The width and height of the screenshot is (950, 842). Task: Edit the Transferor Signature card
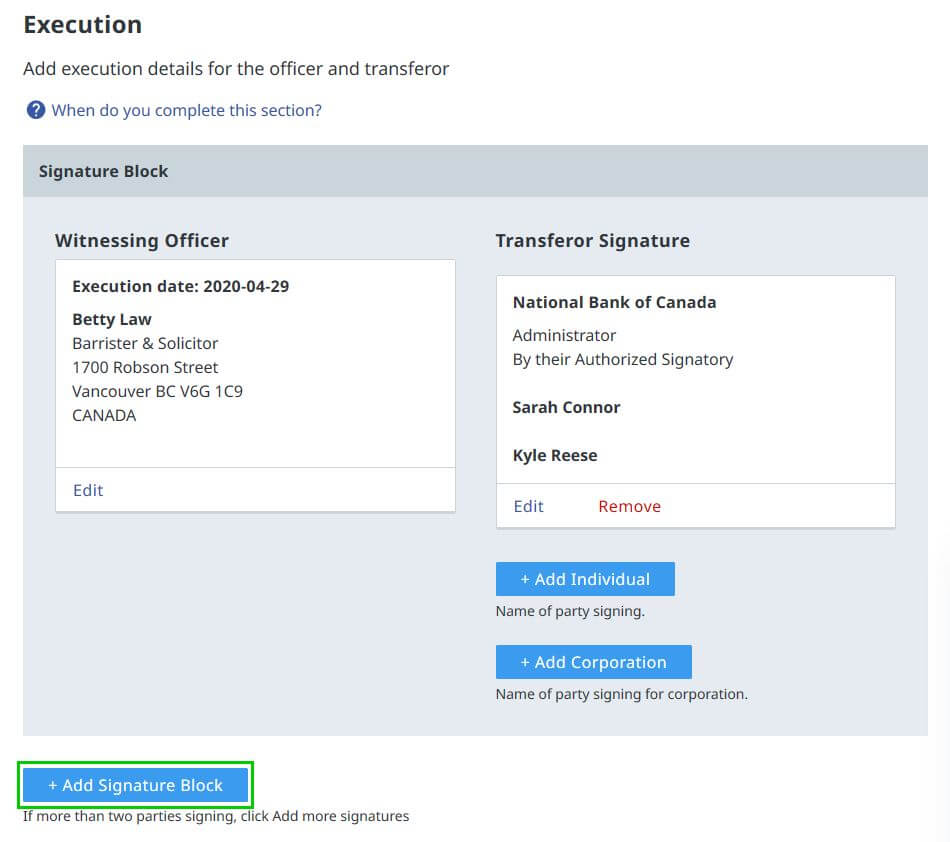point(528,506)
